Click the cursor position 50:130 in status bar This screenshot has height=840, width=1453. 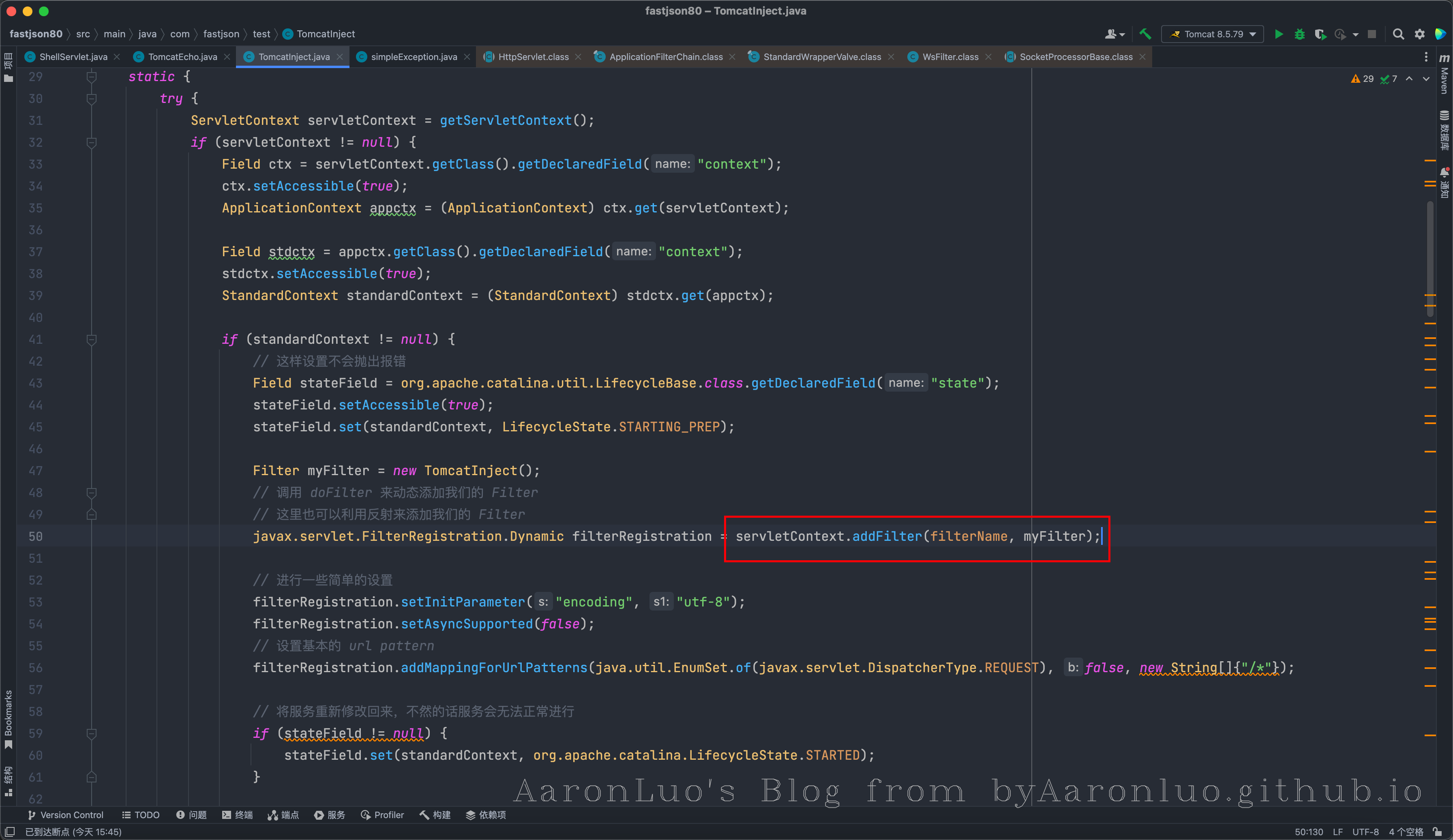[x=1308, y=831]
